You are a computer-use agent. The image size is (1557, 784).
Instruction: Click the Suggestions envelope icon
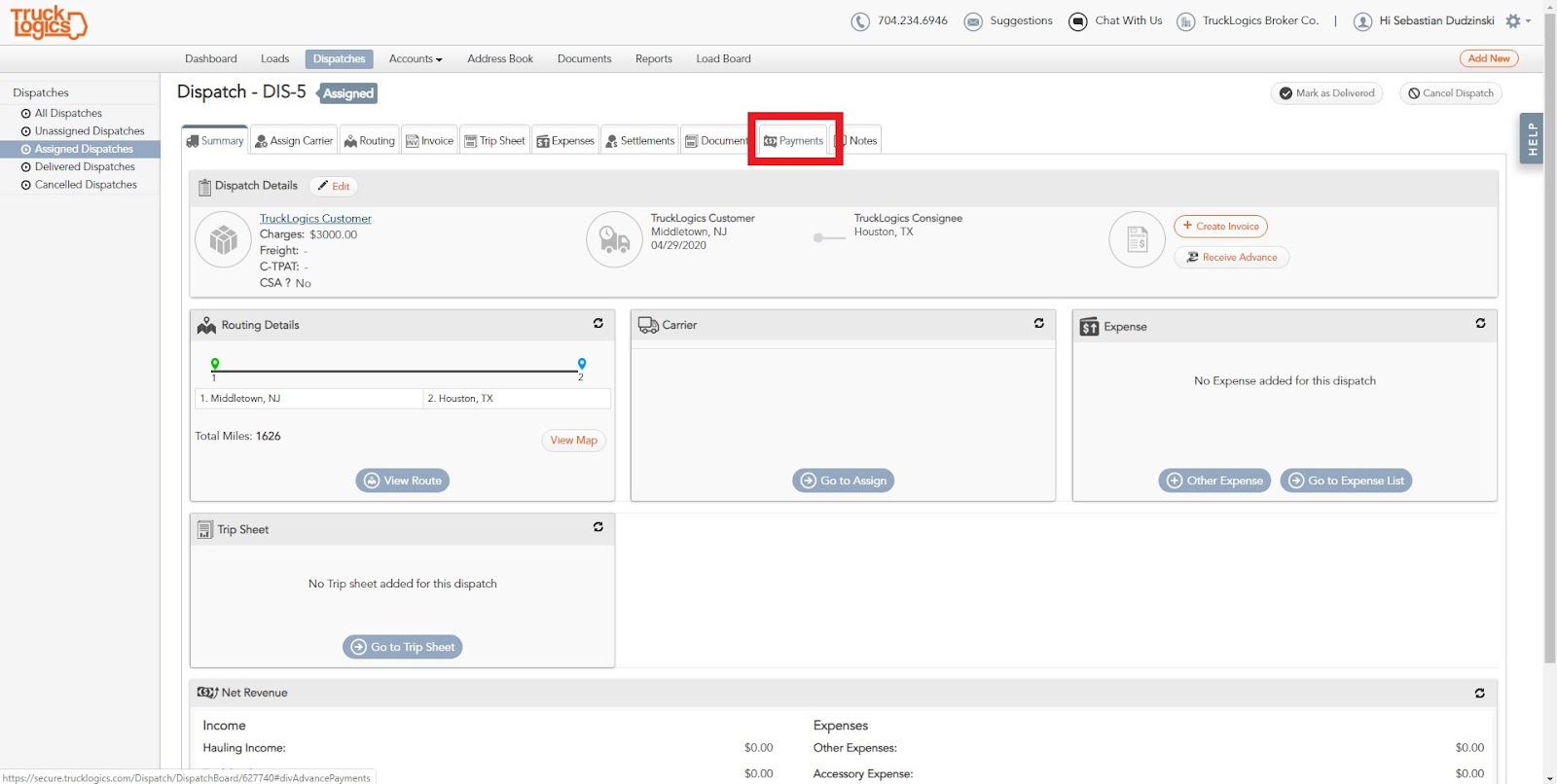tap(973, 21)
